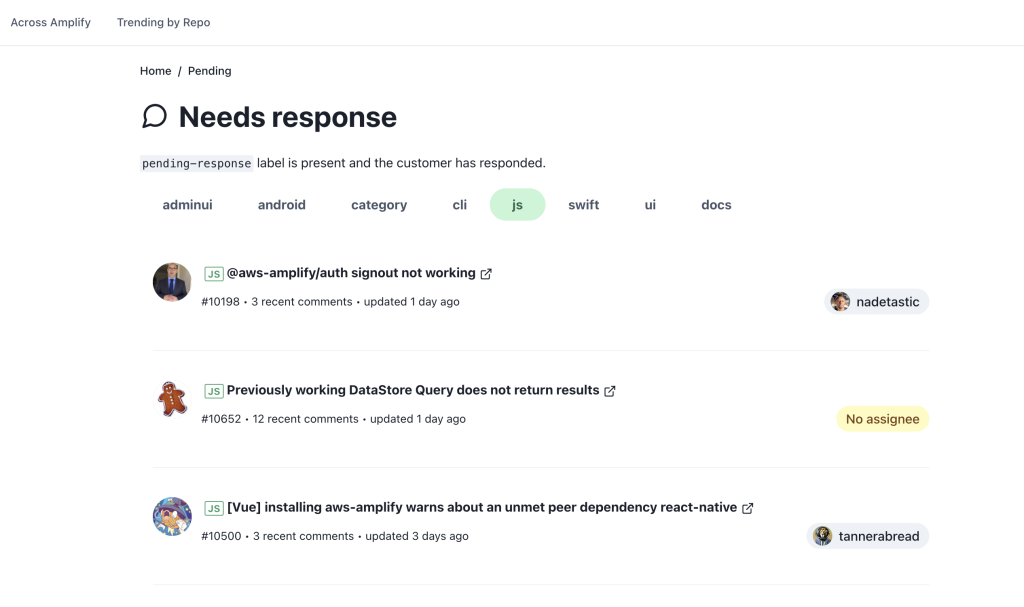Image resolution: width=1024 pixels, height=607 pixels.
Task: Select the "Across Amplify" tab
Action: (50, 21)
